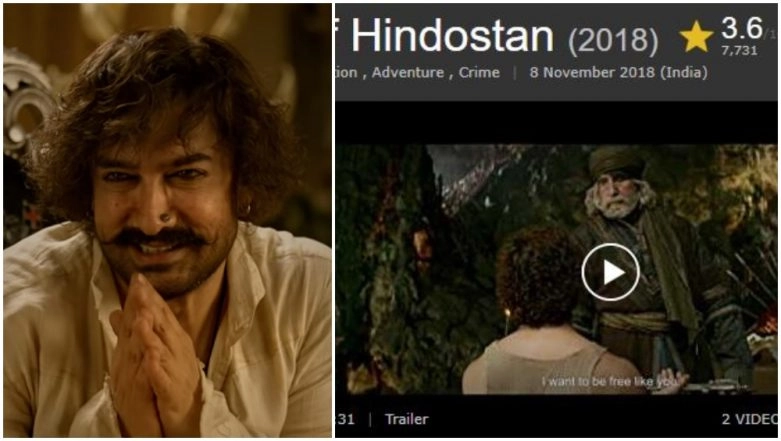Click the yellow star rating icon

pos(696,36)
